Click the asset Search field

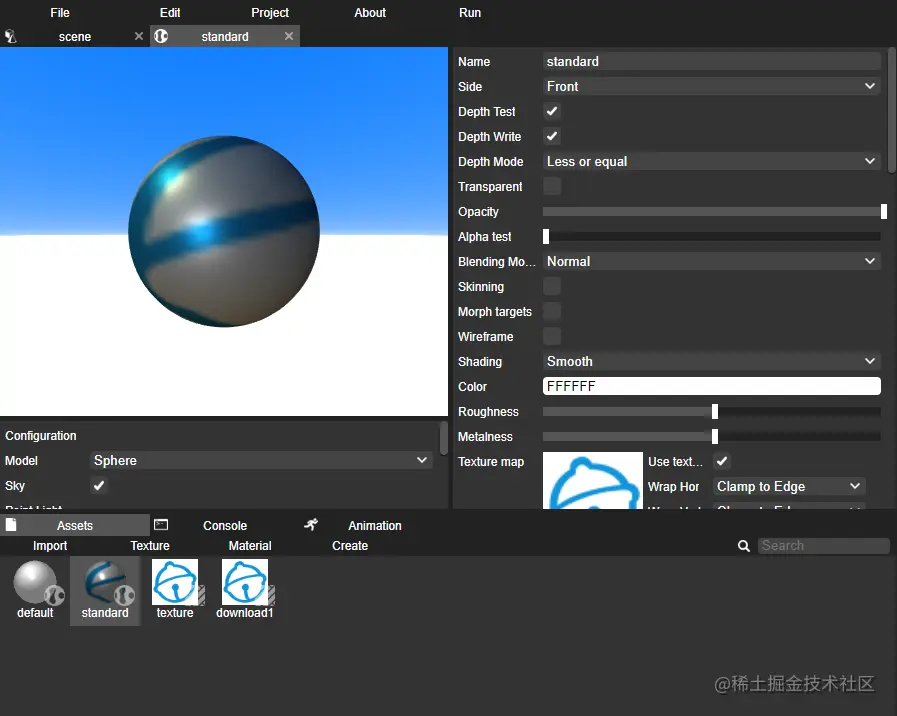(824, 546)
